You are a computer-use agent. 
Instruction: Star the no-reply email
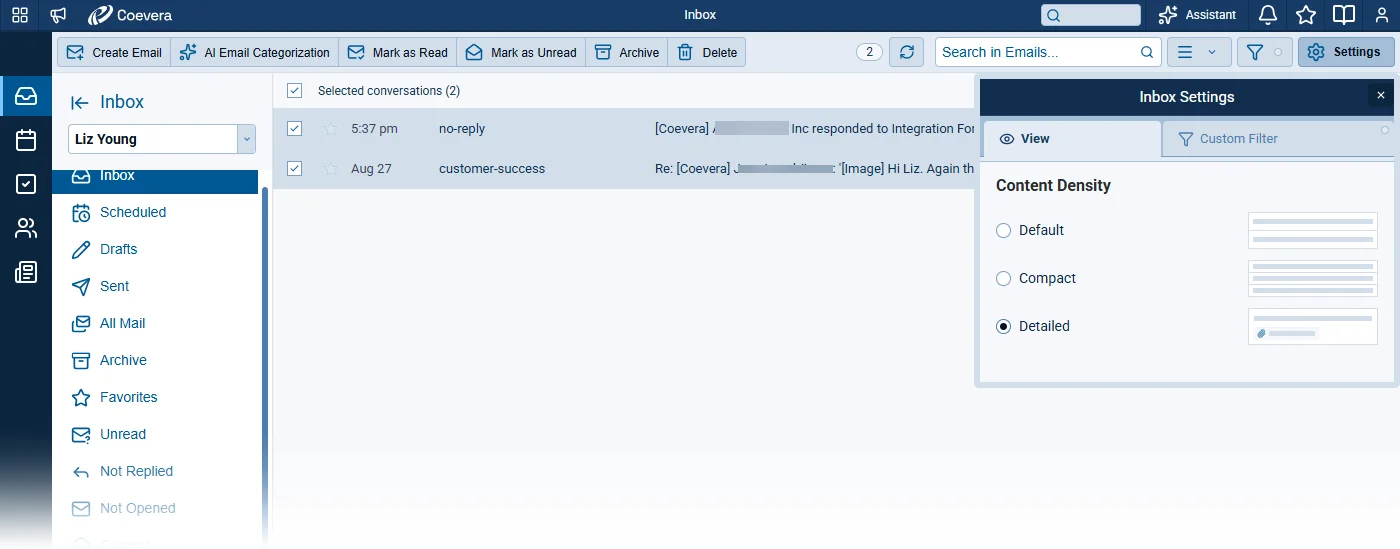coord(331,128)
